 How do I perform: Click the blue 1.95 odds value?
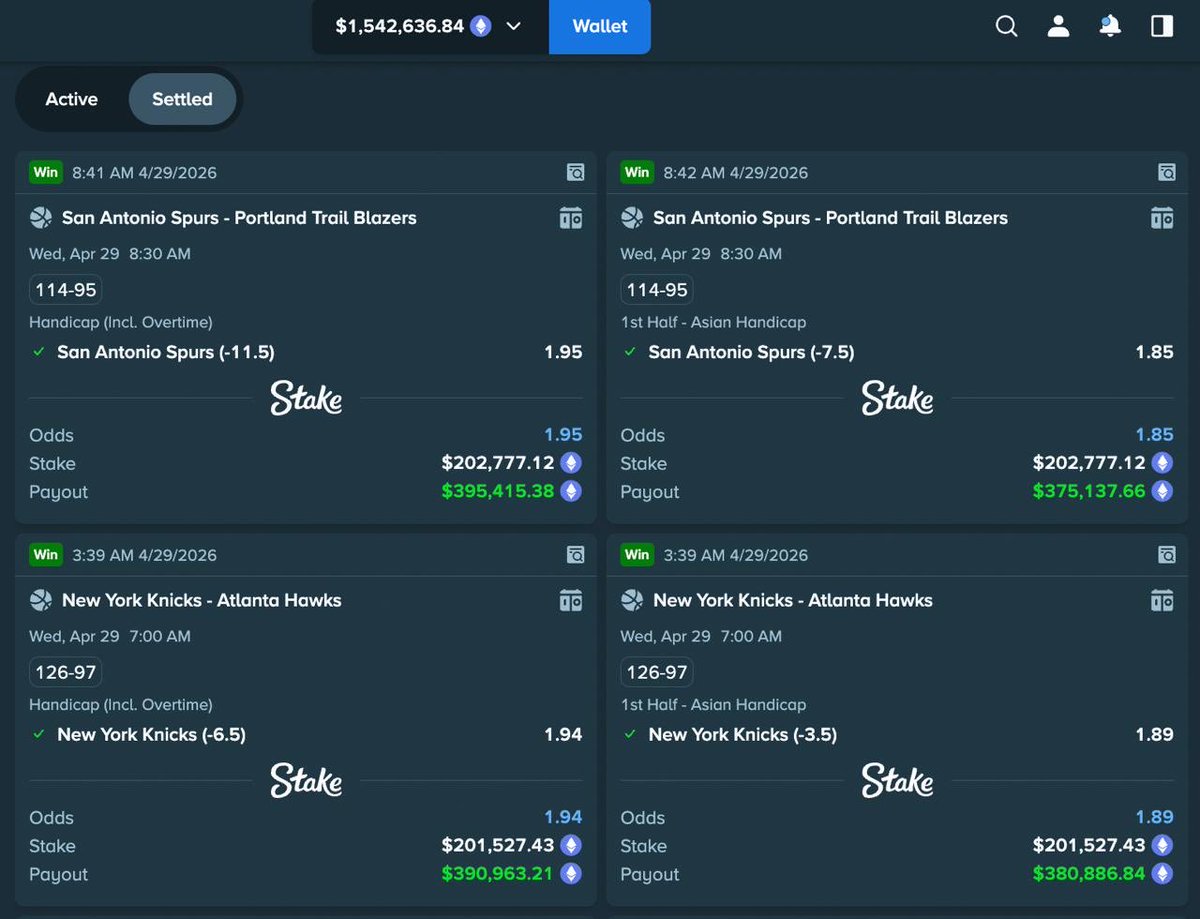click(x=563, y=435)
